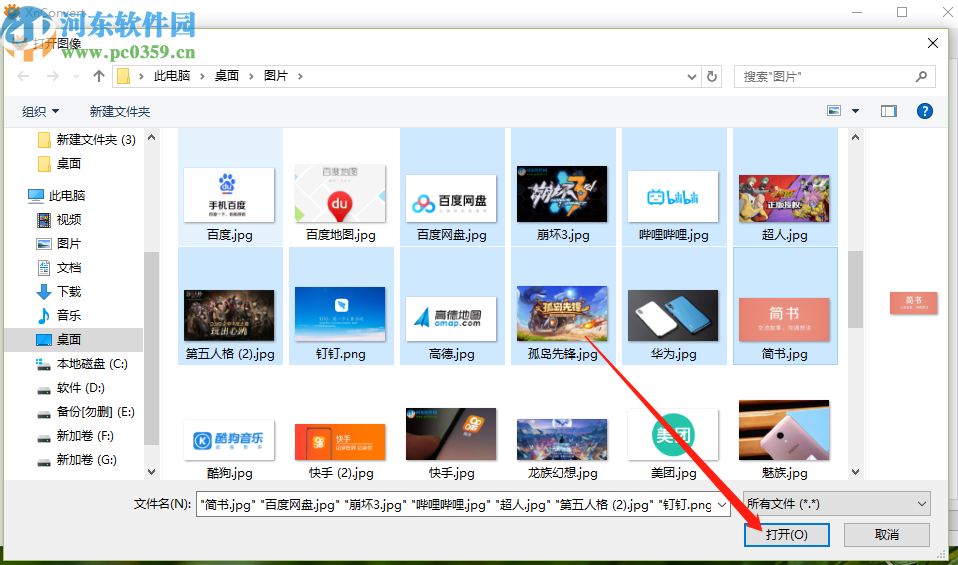This screenshot has height=565, width=958.
Task: Open the 组织 menu
Action: pyautogui.click(x=40, y=111)
